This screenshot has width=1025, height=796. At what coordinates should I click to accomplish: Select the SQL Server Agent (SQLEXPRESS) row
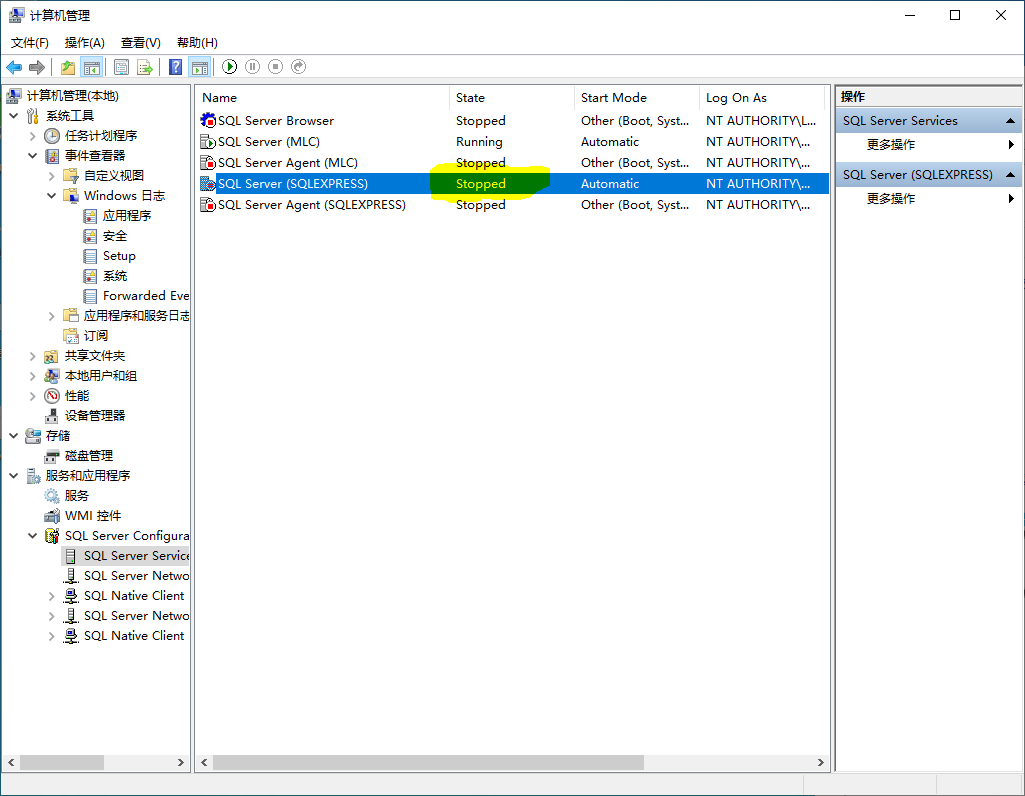tap(512, 205)
